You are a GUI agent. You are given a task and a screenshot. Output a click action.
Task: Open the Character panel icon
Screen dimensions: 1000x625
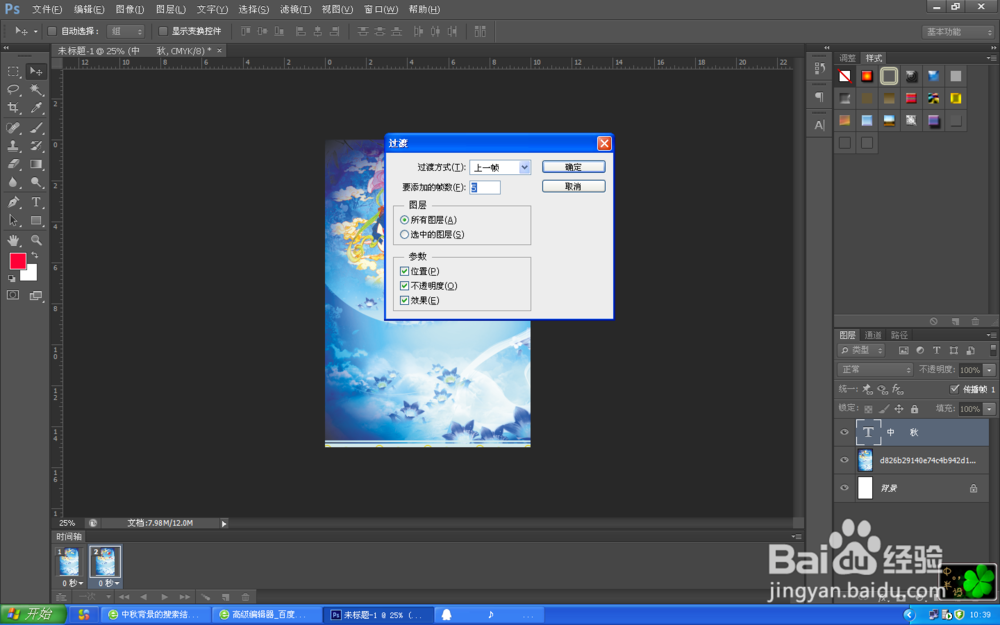tap(820, 125)
